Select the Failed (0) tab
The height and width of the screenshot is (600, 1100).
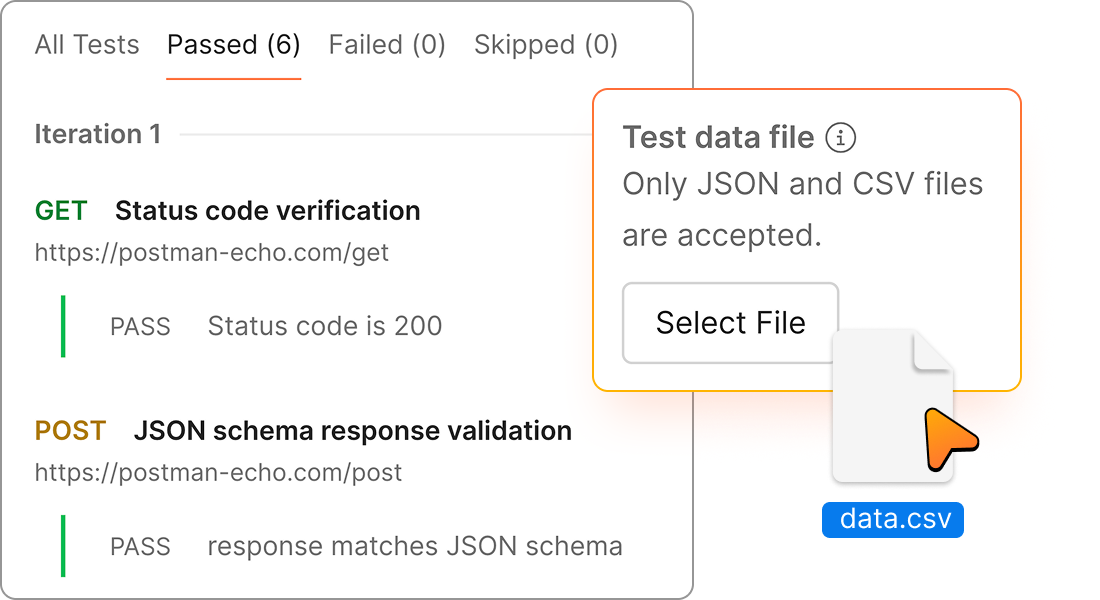(x=387, y=45)
